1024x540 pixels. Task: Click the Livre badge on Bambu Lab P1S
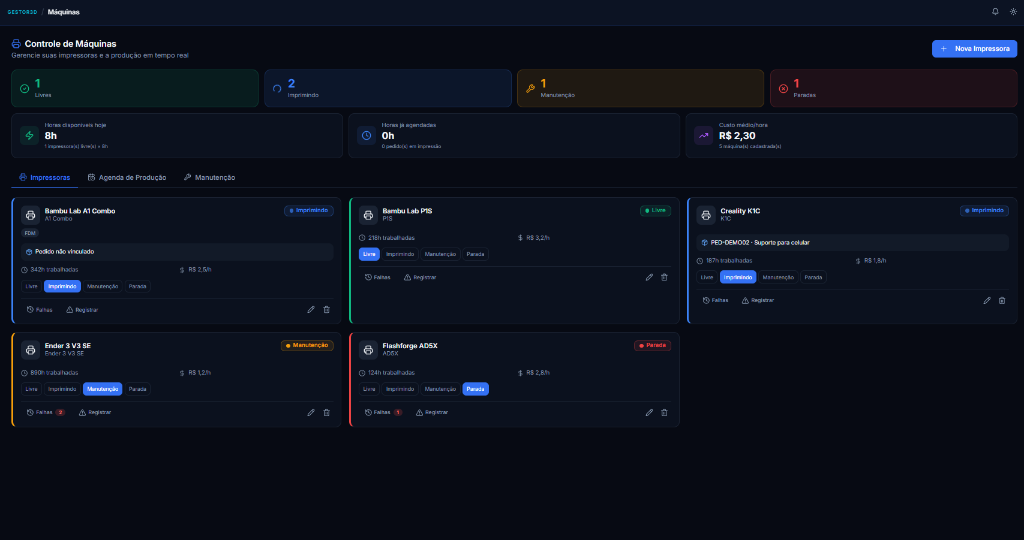click(x=655, y=211)
